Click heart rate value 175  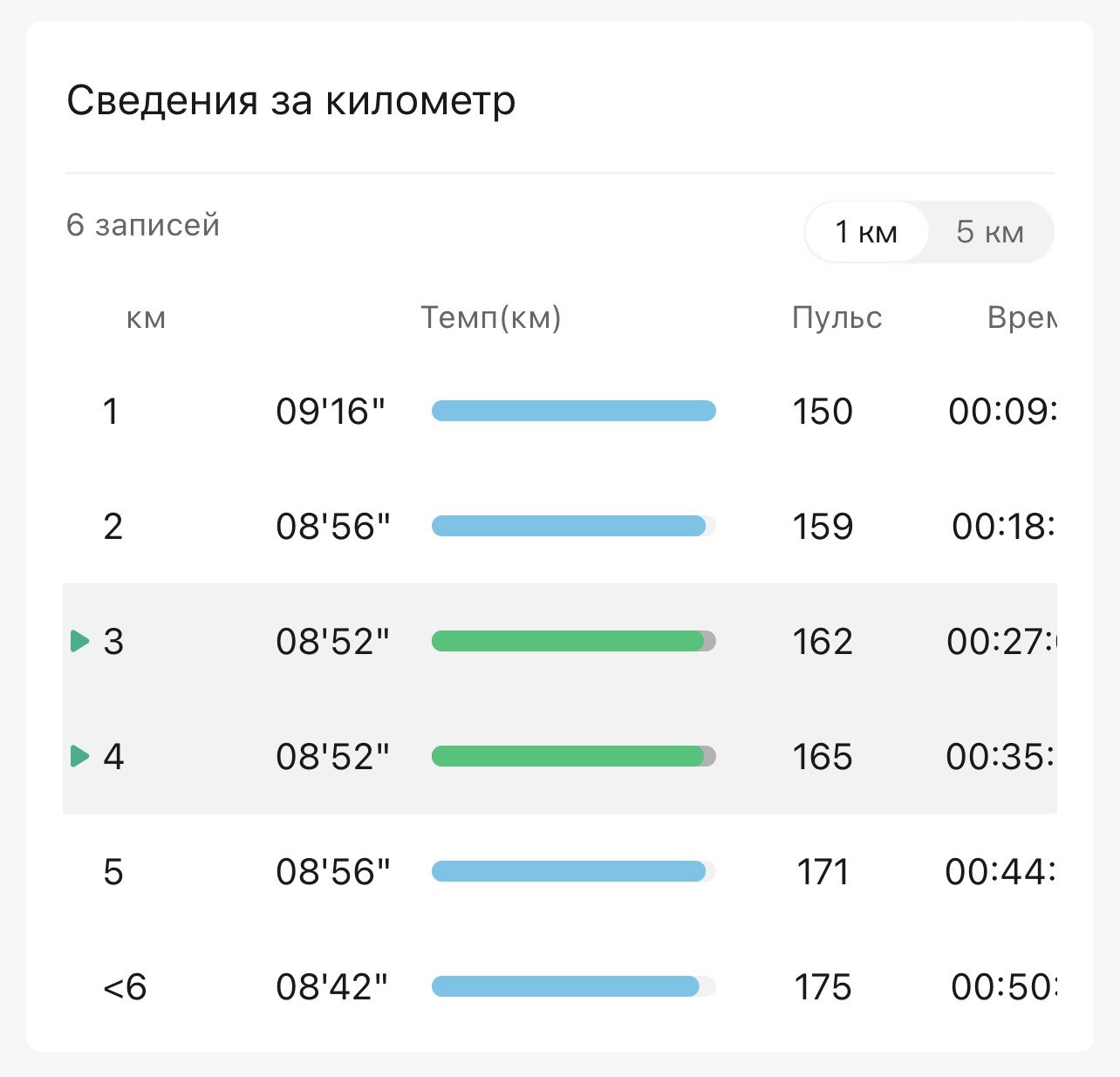pos(823,986)
